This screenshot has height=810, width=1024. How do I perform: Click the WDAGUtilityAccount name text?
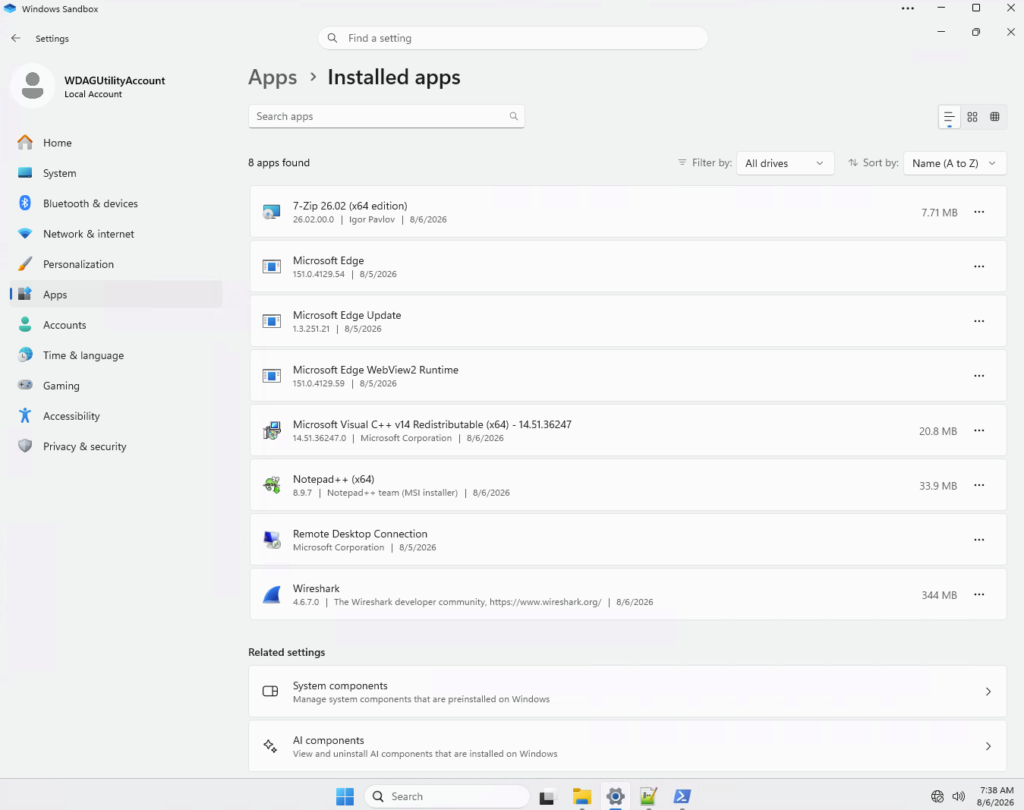114,80
